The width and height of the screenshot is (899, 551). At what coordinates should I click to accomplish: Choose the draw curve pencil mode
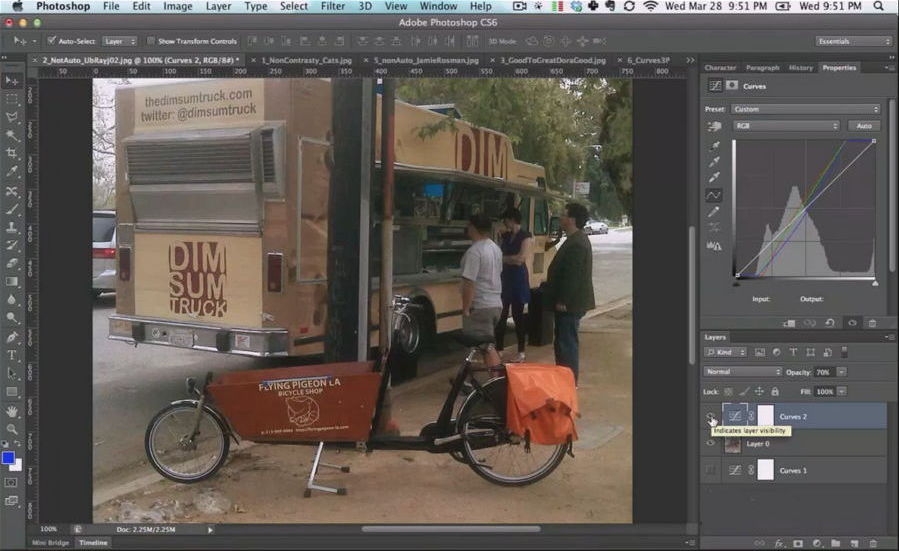click(714, 212)
